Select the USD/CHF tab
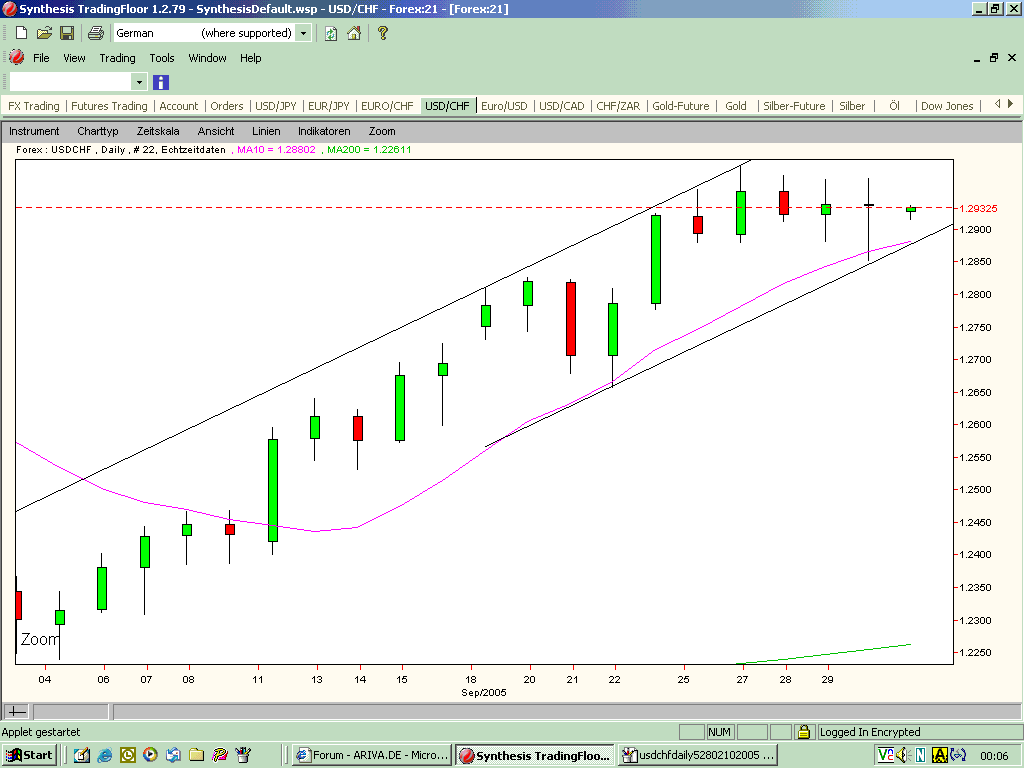Viewport: 1024px width, 768px height. pyautogui.click(x=447, y=106)
